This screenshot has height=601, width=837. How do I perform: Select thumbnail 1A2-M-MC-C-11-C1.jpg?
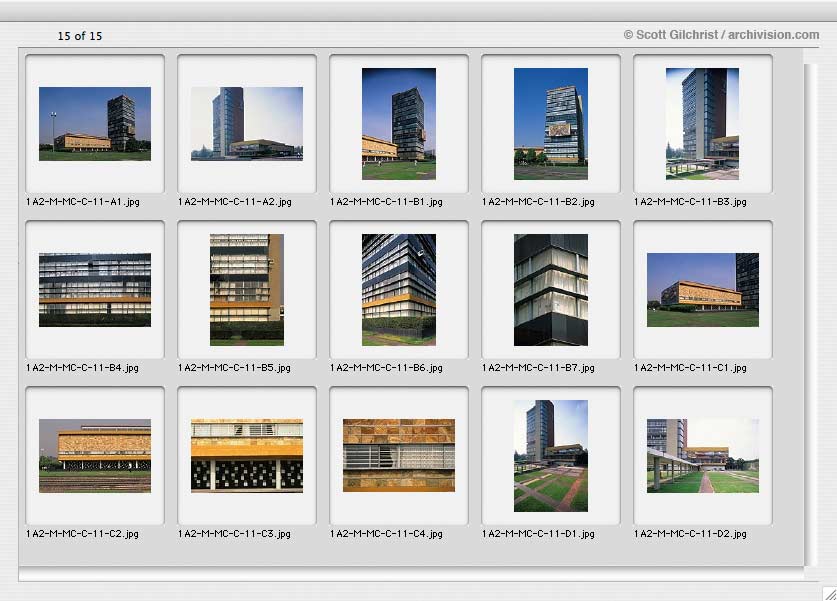point(702,290)
